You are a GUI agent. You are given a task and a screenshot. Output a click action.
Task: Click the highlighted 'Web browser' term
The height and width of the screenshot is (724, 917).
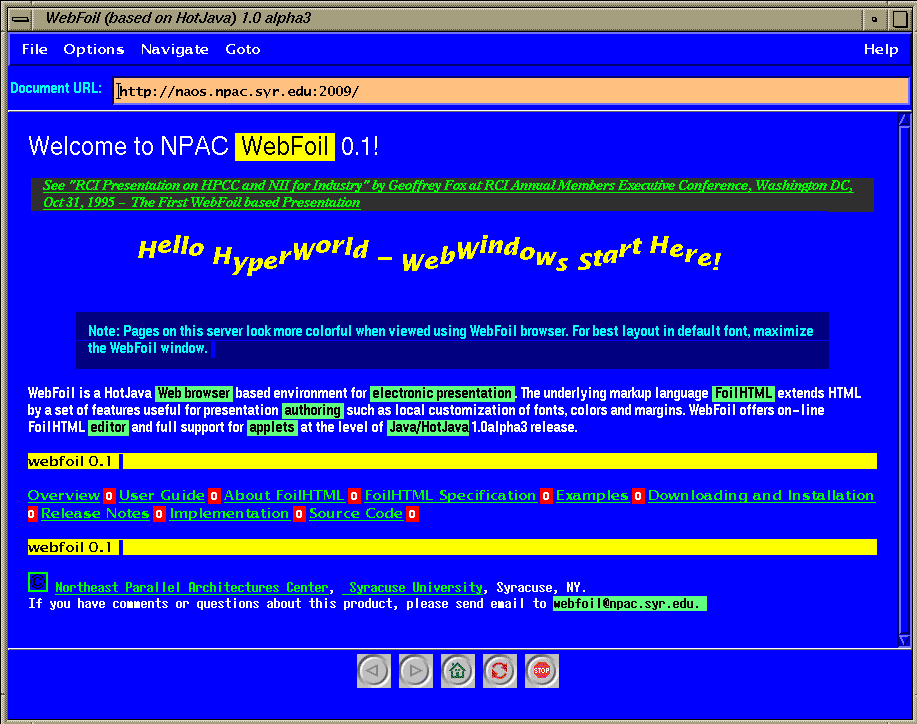tap(194, 393)
